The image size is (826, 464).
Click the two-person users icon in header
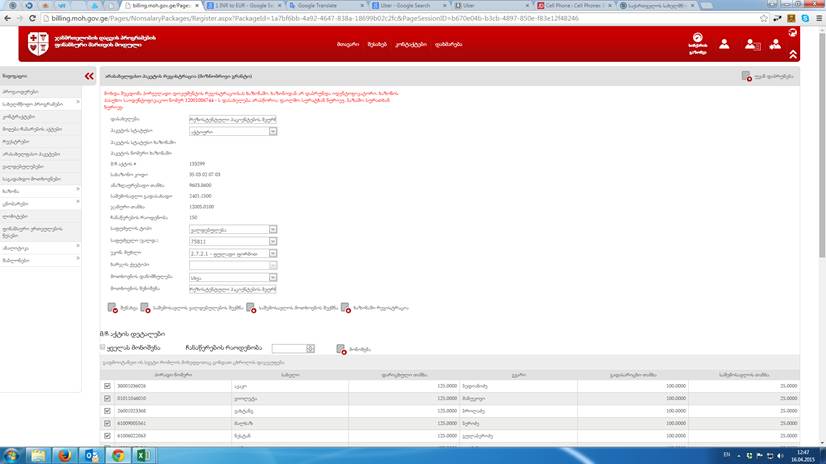coord(751,44)
